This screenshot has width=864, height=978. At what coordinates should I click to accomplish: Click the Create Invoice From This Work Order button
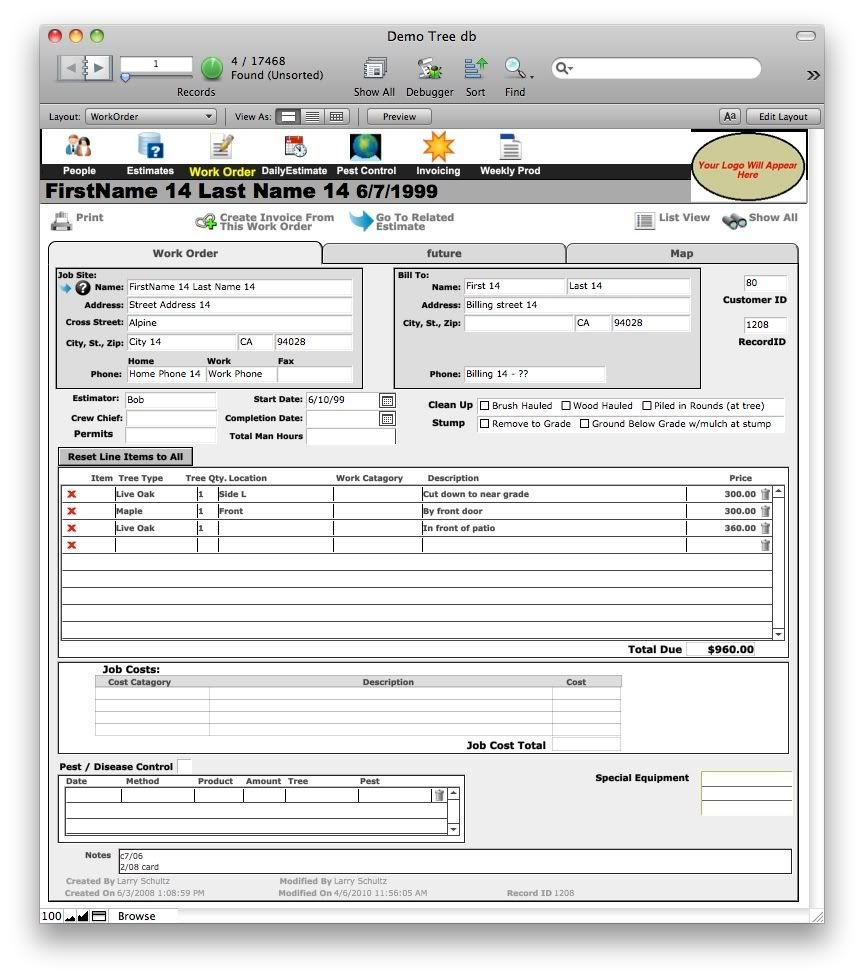click(x=266, y=220)
